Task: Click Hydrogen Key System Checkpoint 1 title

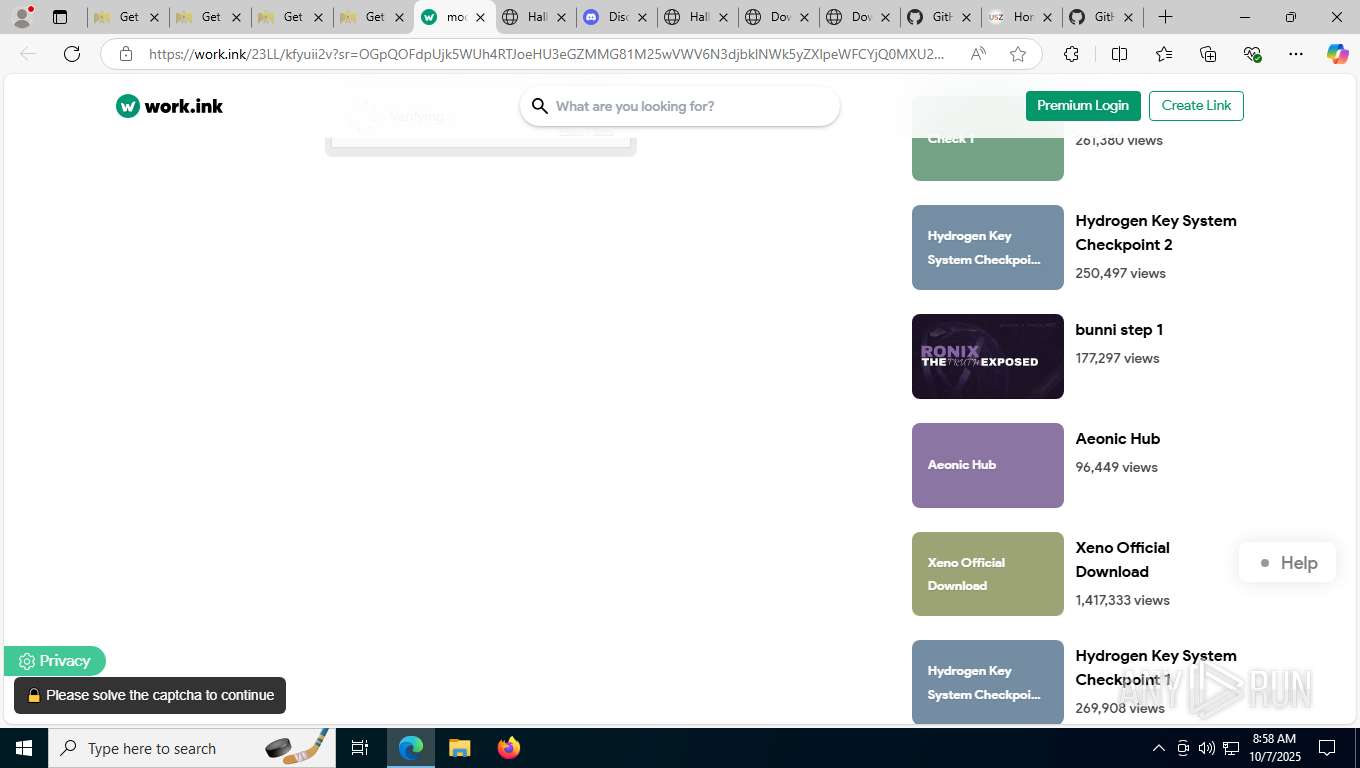Action: click(x=1156, y=668)
